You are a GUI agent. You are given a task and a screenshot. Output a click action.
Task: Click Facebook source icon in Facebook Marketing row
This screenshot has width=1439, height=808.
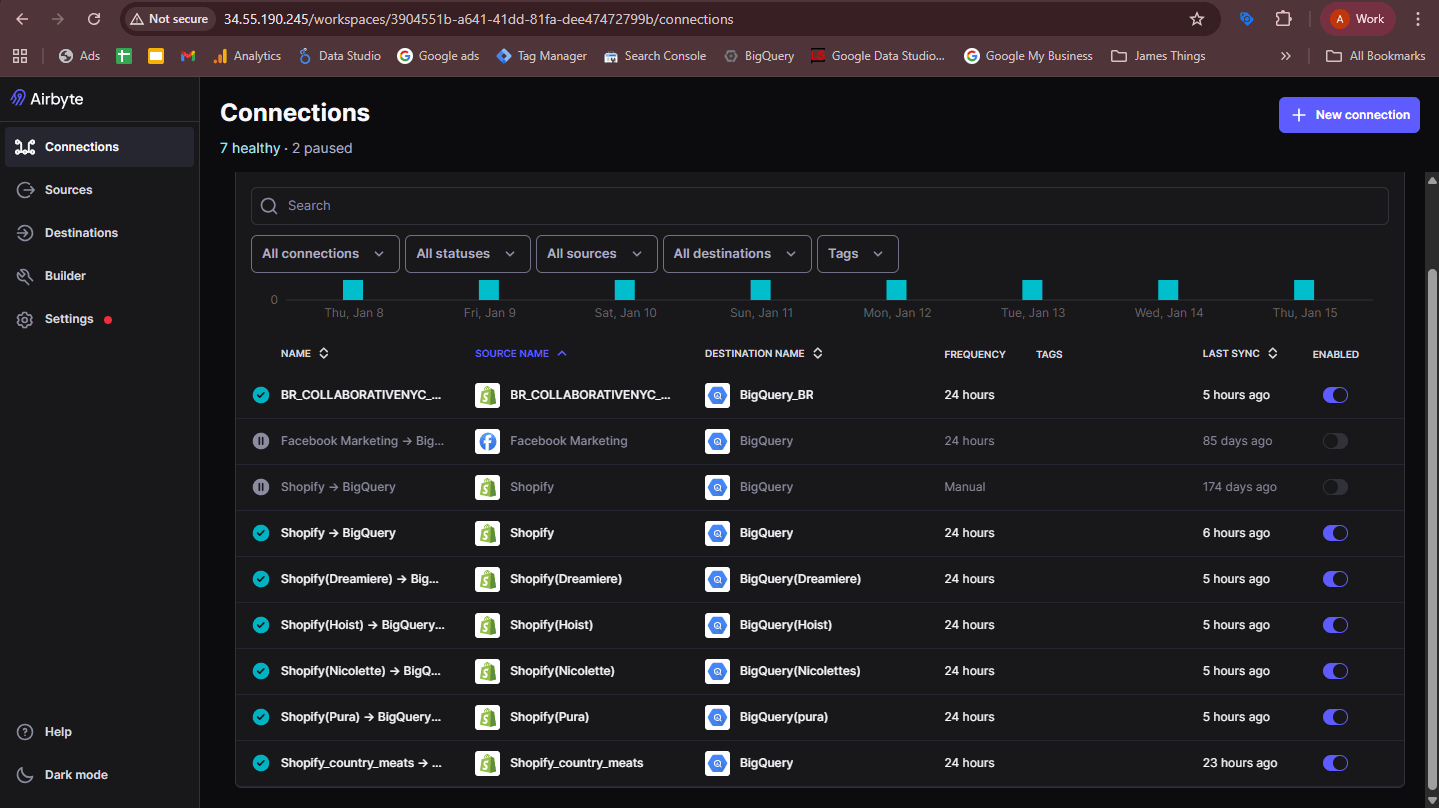point(487,441)
